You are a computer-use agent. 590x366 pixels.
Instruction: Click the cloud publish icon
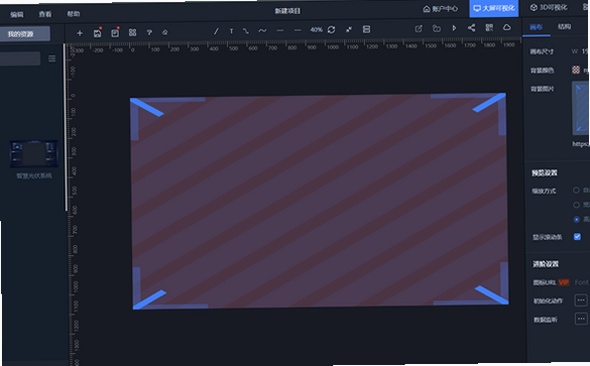507,27
